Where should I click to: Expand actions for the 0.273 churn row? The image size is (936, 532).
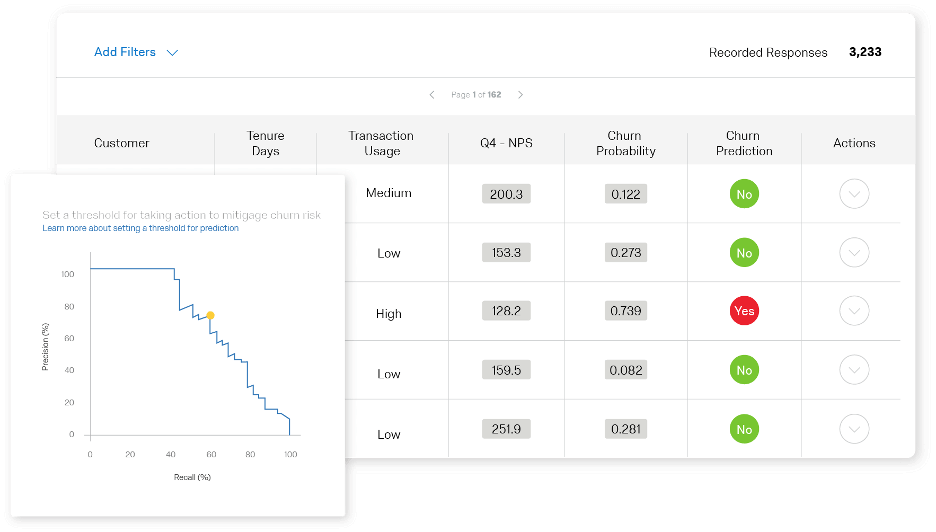coord(854,253)
